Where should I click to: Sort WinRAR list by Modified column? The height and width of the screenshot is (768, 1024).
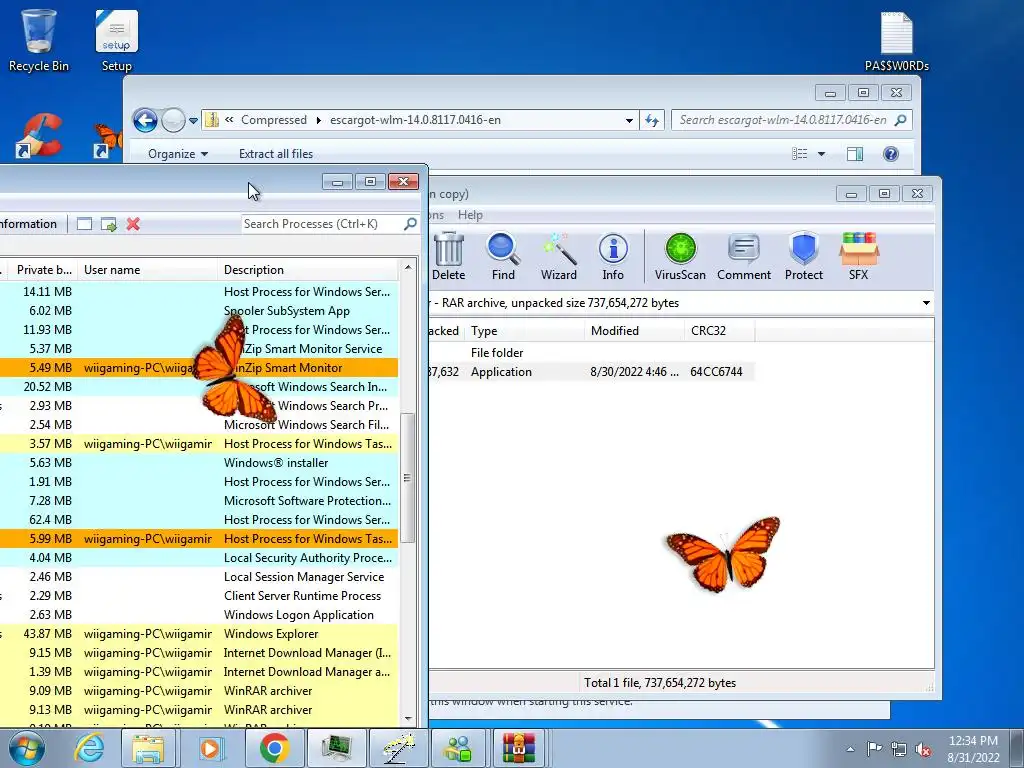pyautogui.click(x=634, y=330)
